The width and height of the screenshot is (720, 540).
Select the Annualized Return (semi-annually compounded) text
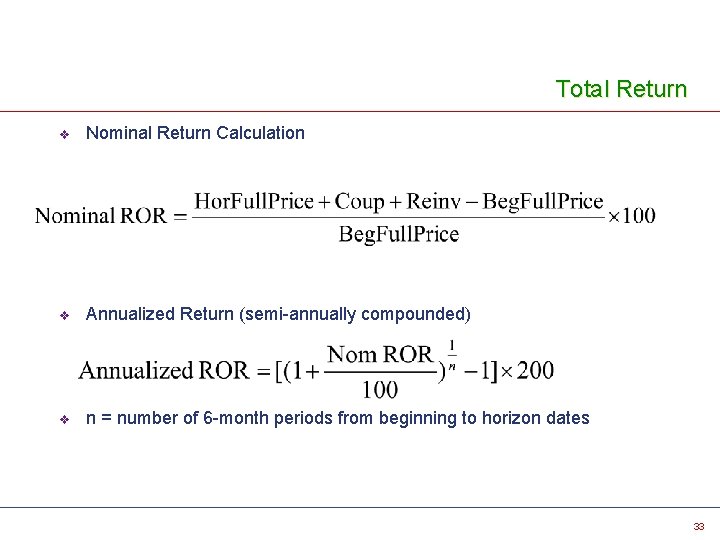[x=278, y=314]
